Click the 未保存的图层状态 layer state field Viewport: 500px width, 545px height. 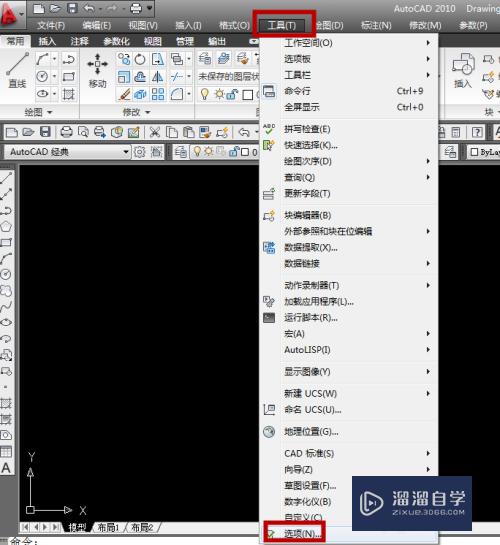coord(228,76)
